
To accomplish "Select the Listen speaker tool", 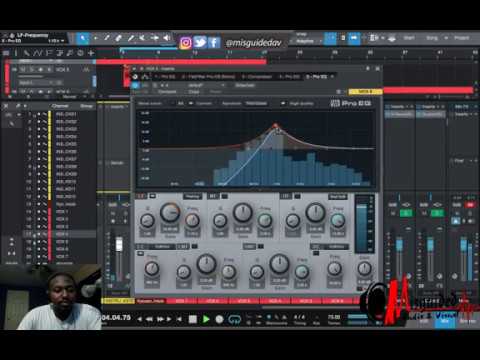I will click(x=167, y=38).
